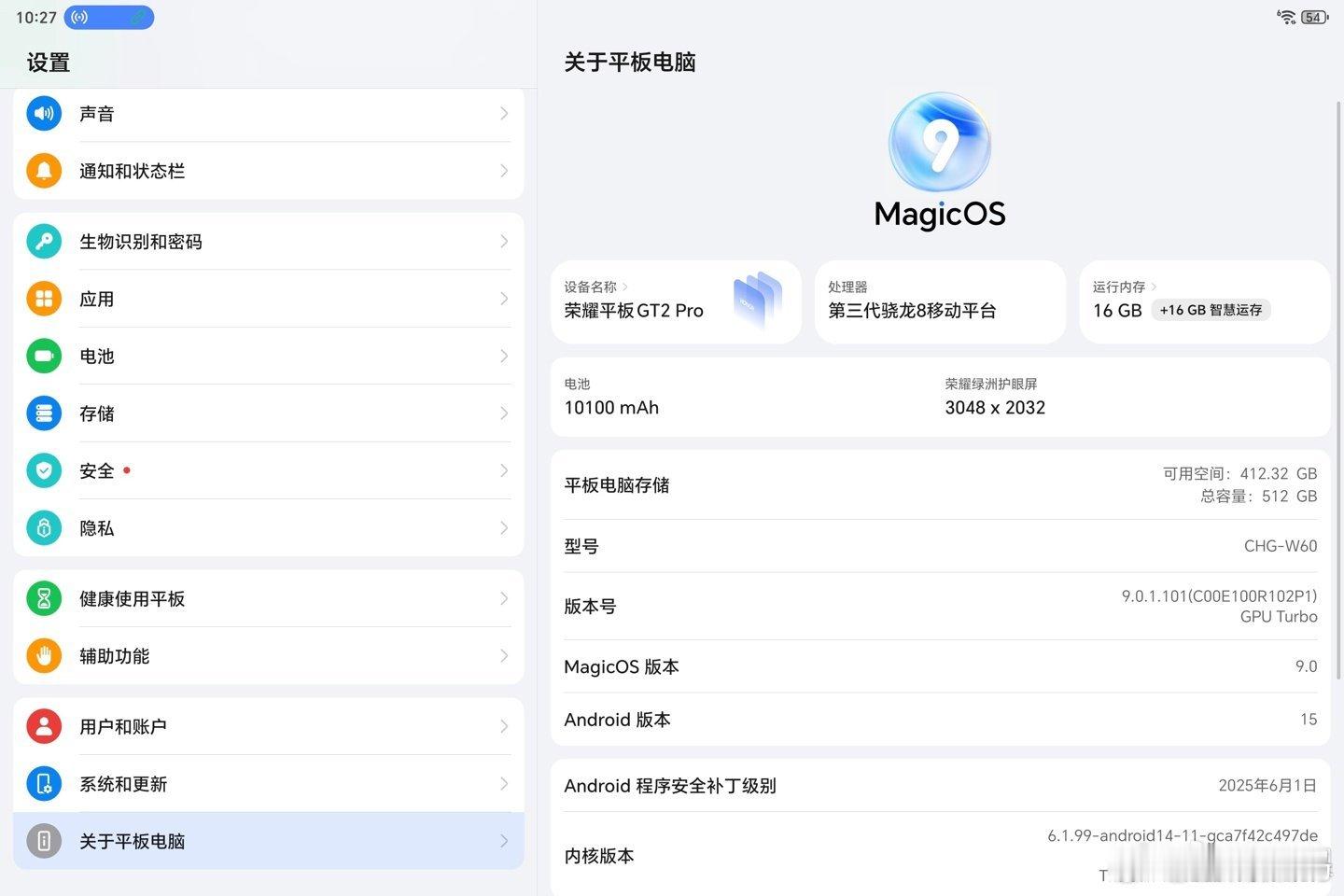Image resolution: width=1344 pixels, height=896 pixels.
Task: Tap Android 程序安全补丁级别 row
Action: (940, 786)
